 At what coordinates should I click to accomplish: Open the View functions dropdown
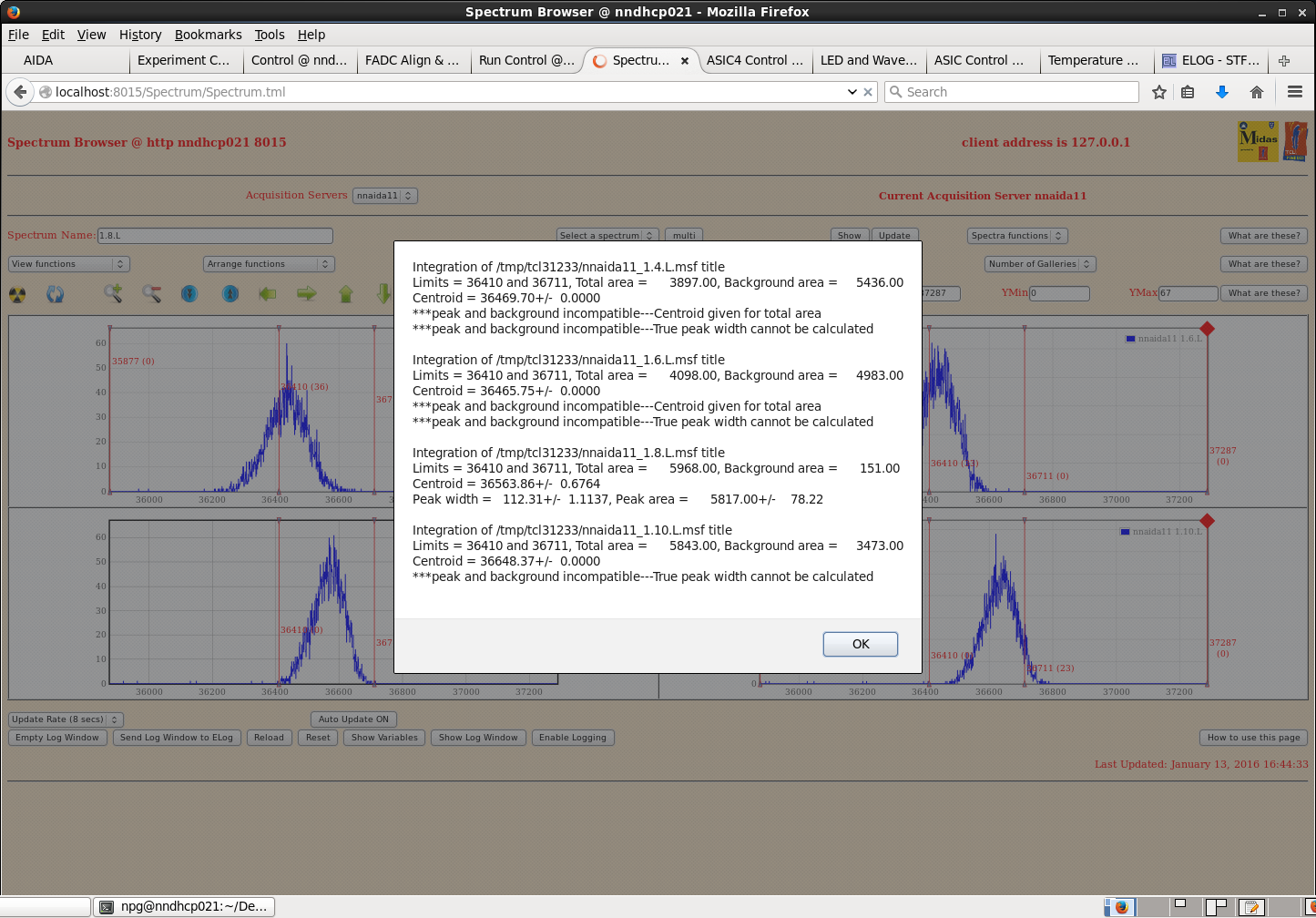click(69, 264)
